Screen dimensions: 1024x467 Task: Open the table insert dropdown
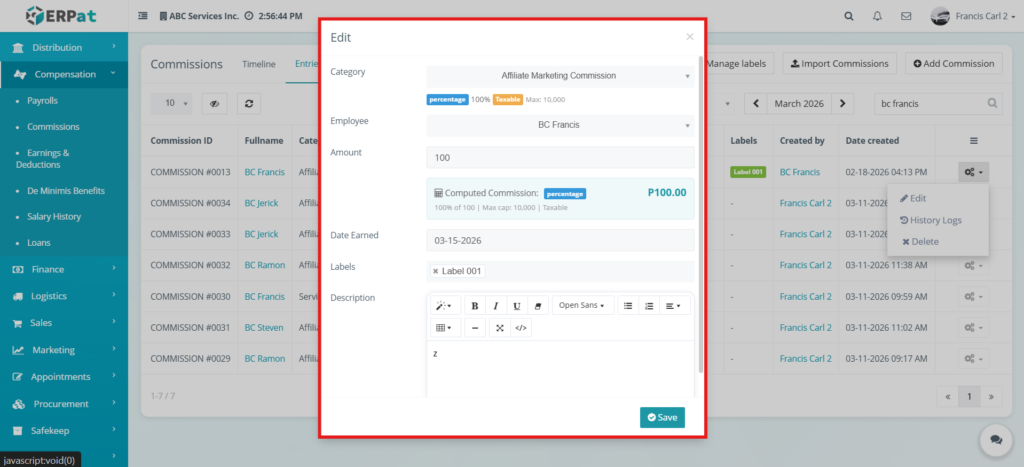[x=445, y=328]
